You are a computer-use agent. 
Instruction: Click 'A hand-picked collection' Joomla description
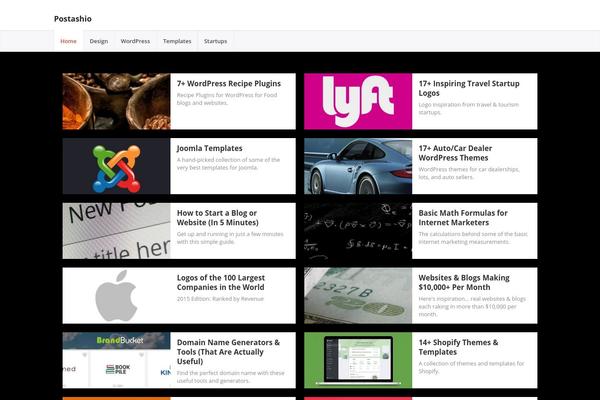(228, 163)
